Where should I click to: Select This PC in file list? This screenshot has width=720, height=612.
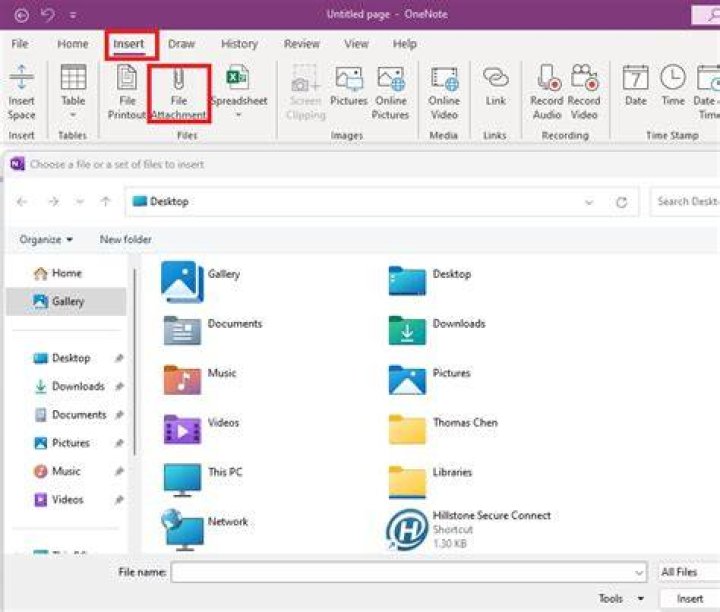[x=203, y=479]
